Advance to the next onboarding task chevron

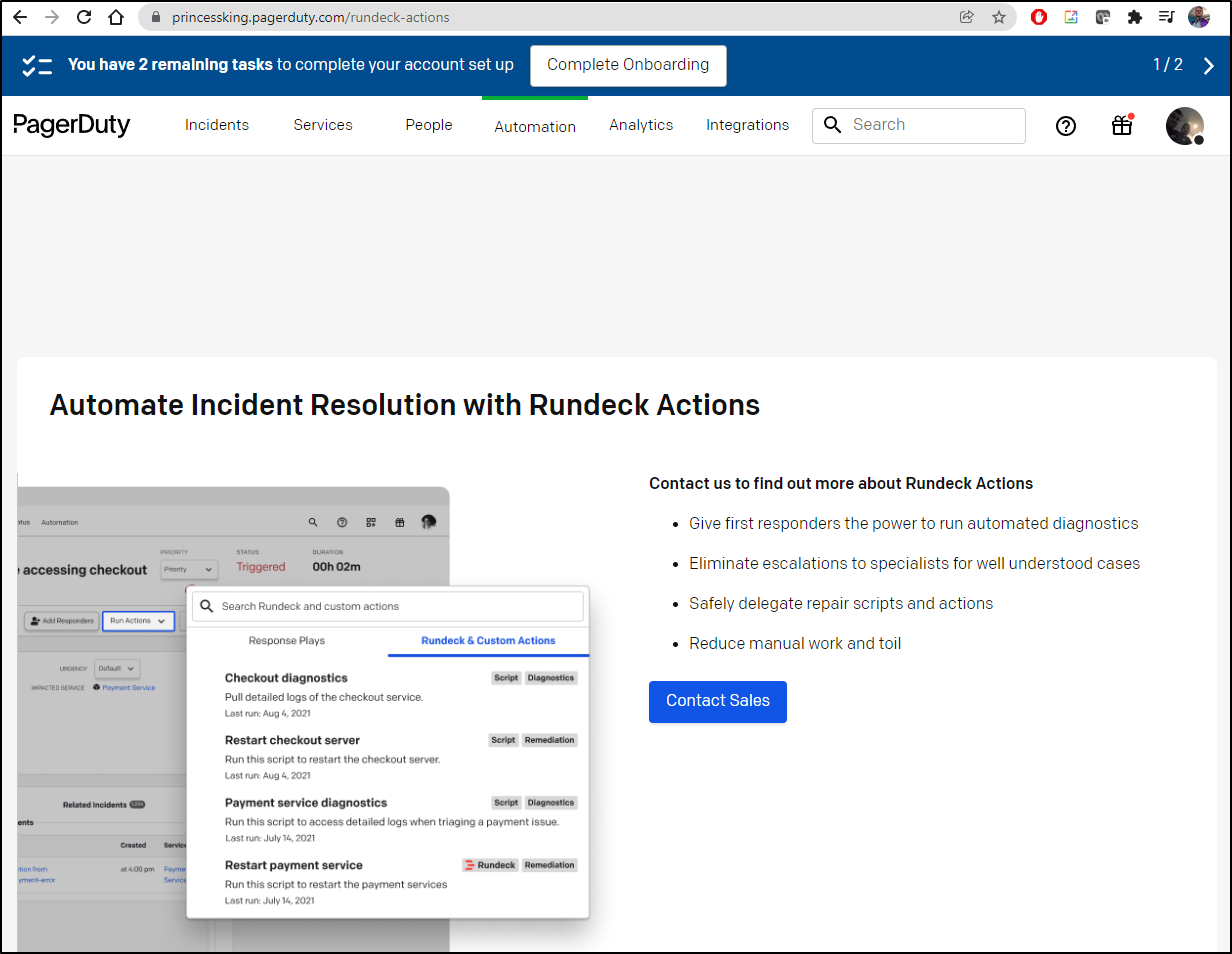click(x=1209, y=65)
